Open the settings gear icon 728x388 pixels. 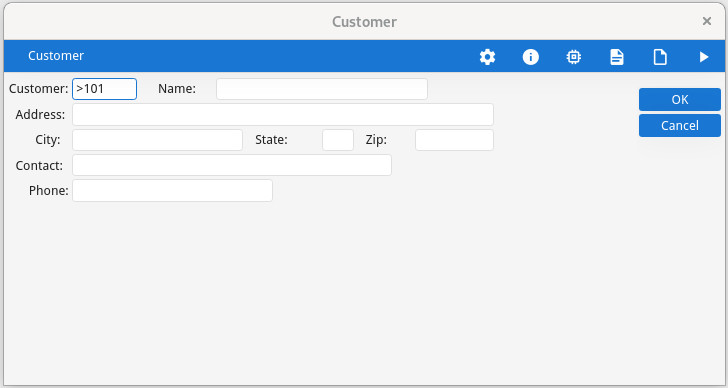point(488,57)
